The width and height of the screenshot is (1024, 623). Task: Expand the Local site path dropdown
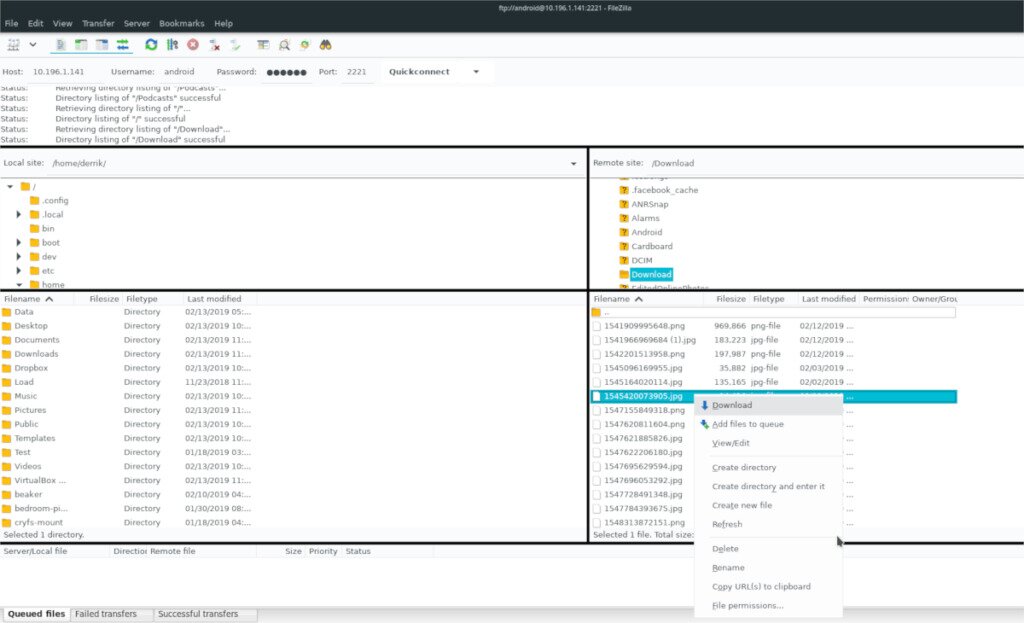point(573,163)
